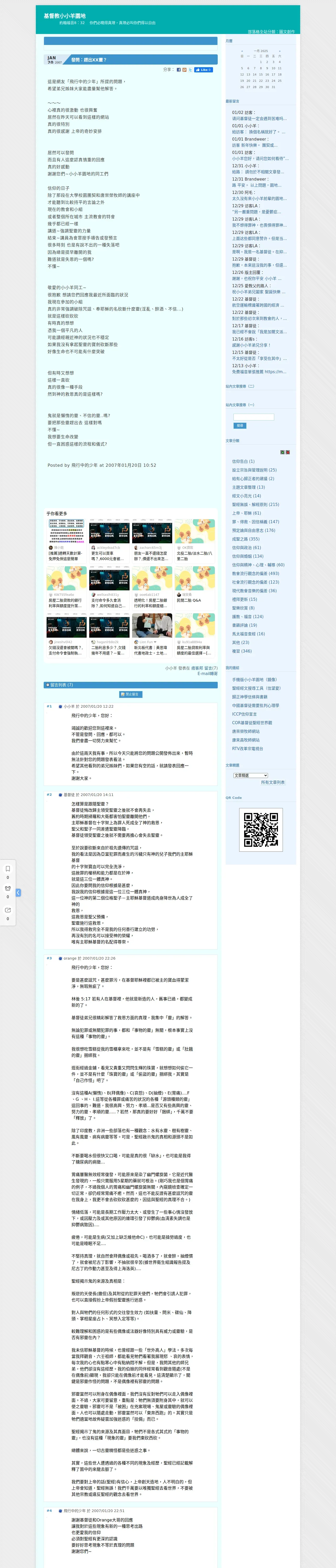Viewport: 336px width, 1568px height.
Task: Click the 禁止留言 button
Action: point(131,695)
